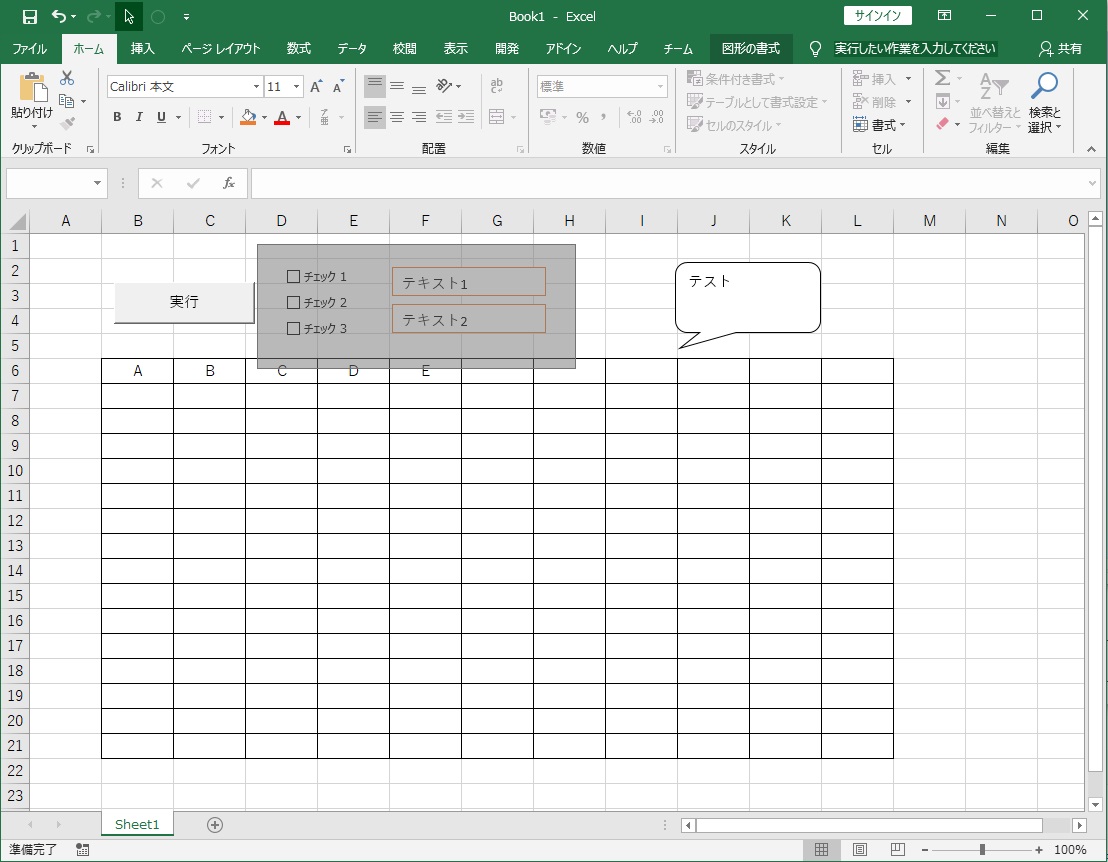Toggle Italic formatting
Screen dimensions: 1108x862
(x=139, y=117)
